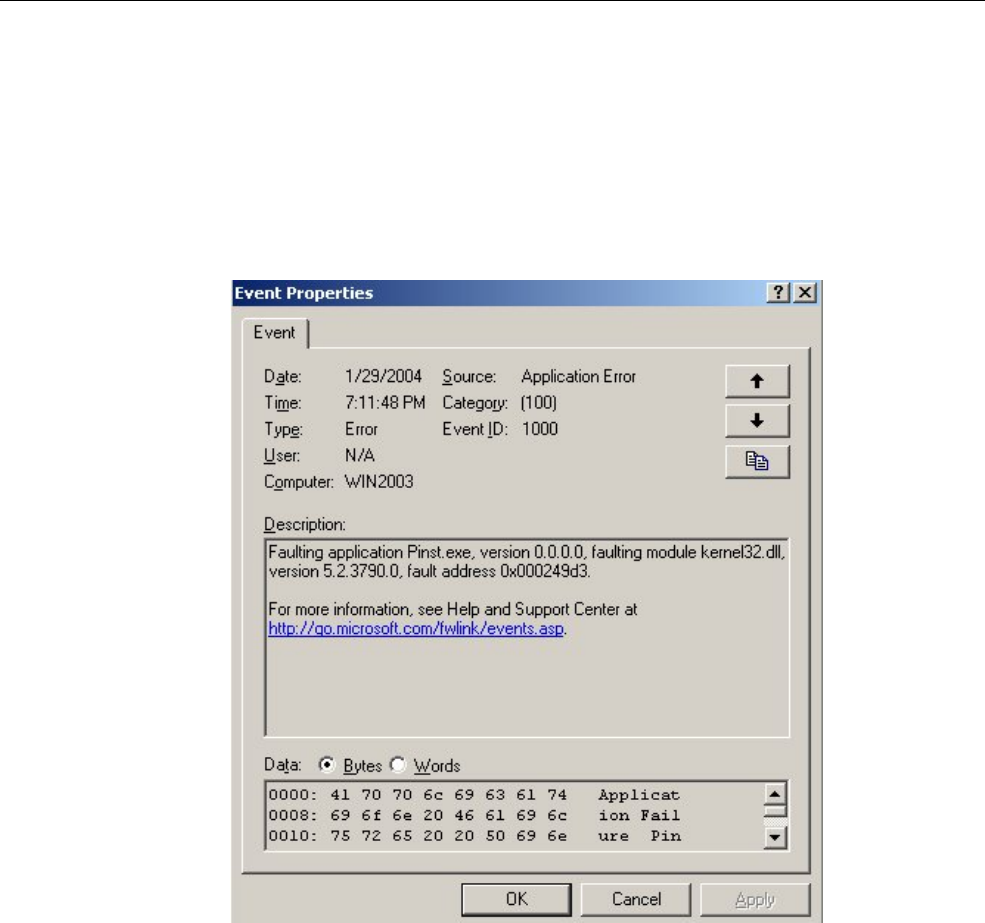Click the computer name WIN2003
Image resolution: width=985 pixels, height=923 pixels.
point(379,482)
